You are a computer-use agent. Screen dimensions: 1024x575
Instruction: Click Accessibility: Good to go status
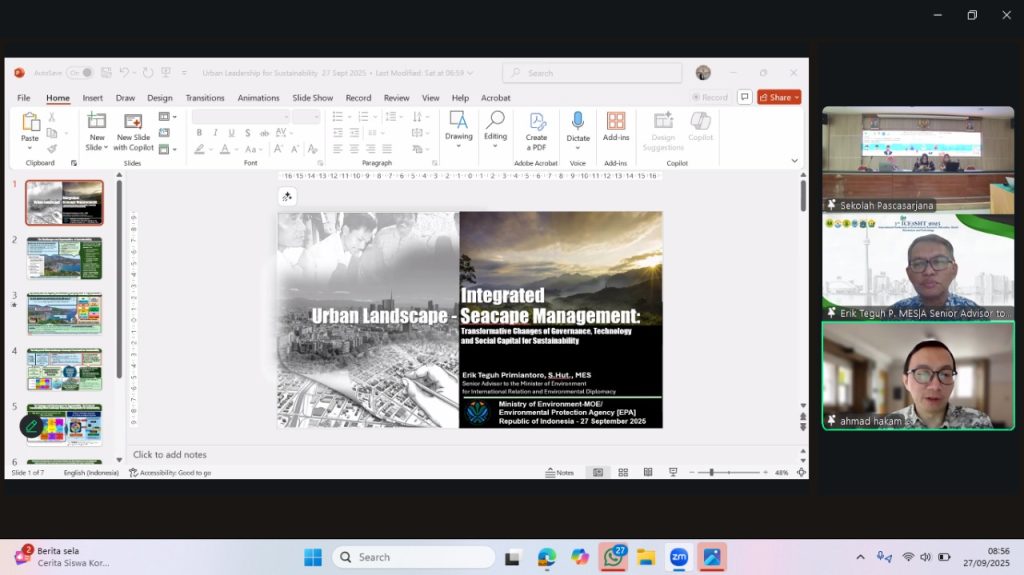(170, 472)
